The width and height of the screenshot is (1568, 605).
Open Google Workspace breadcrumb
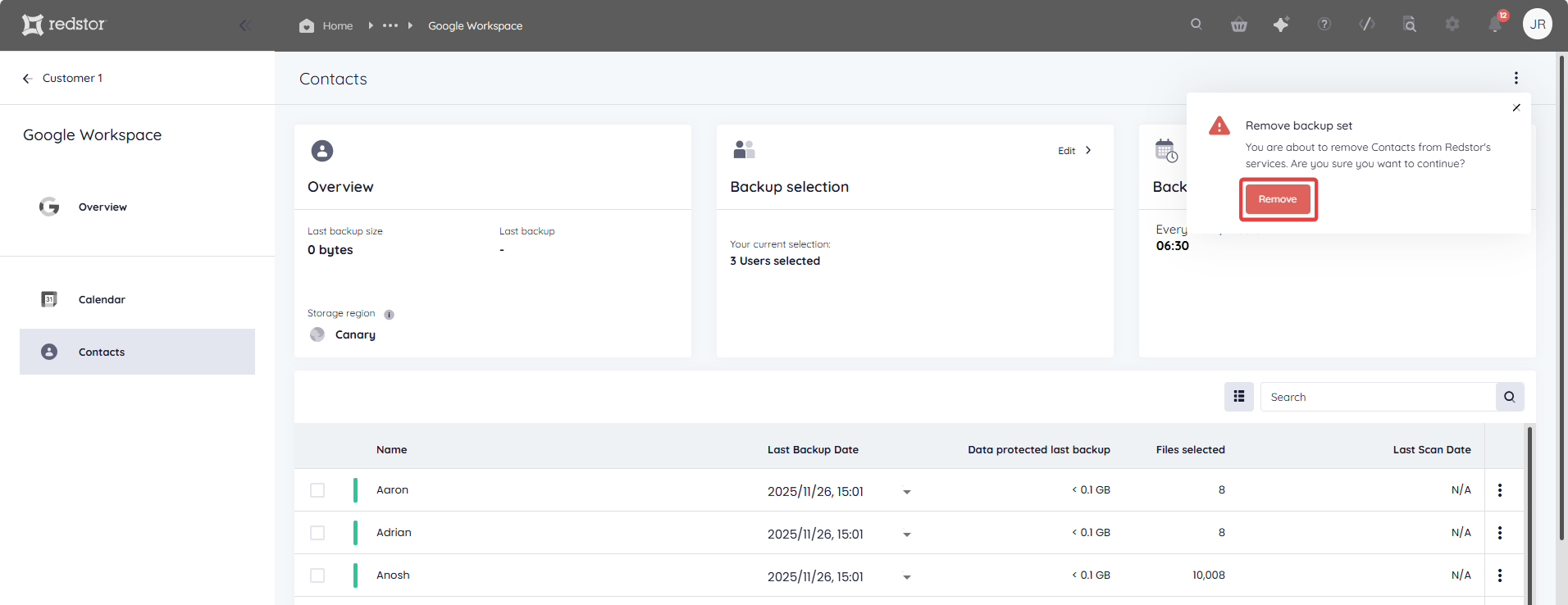[475, 25]
